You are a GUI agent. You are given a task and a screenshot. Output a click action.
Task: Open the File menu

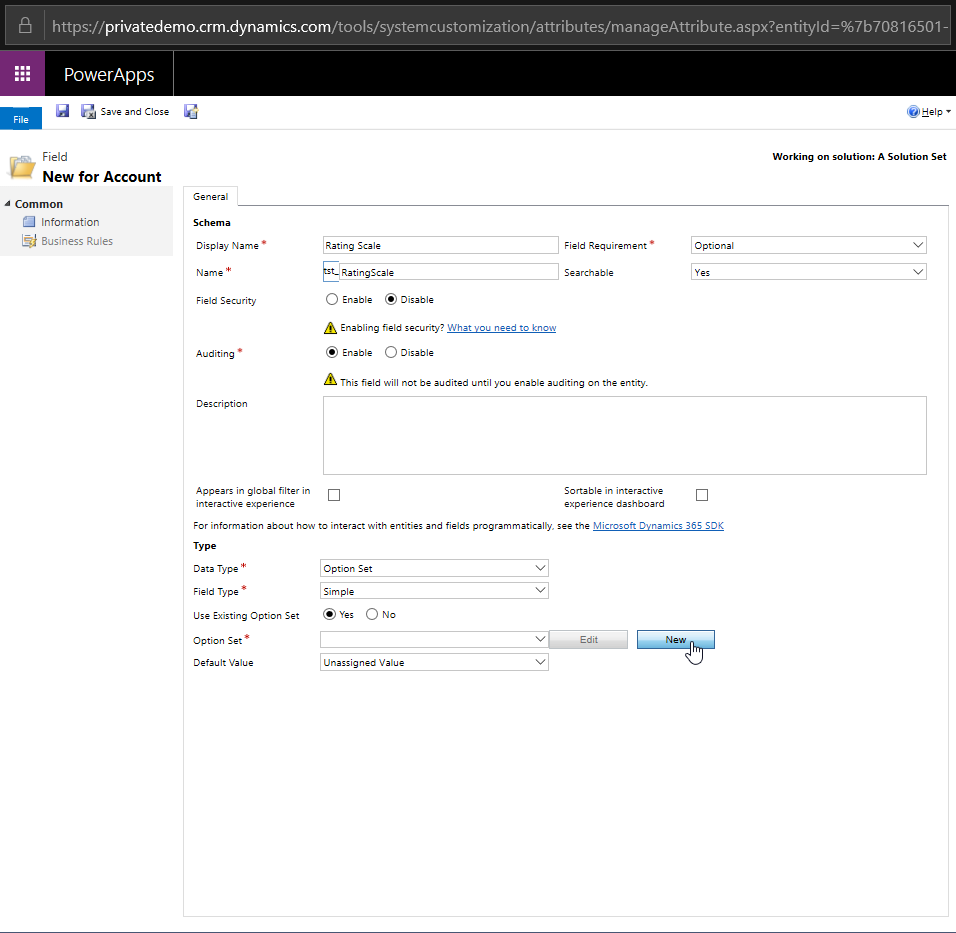(21, 119)
